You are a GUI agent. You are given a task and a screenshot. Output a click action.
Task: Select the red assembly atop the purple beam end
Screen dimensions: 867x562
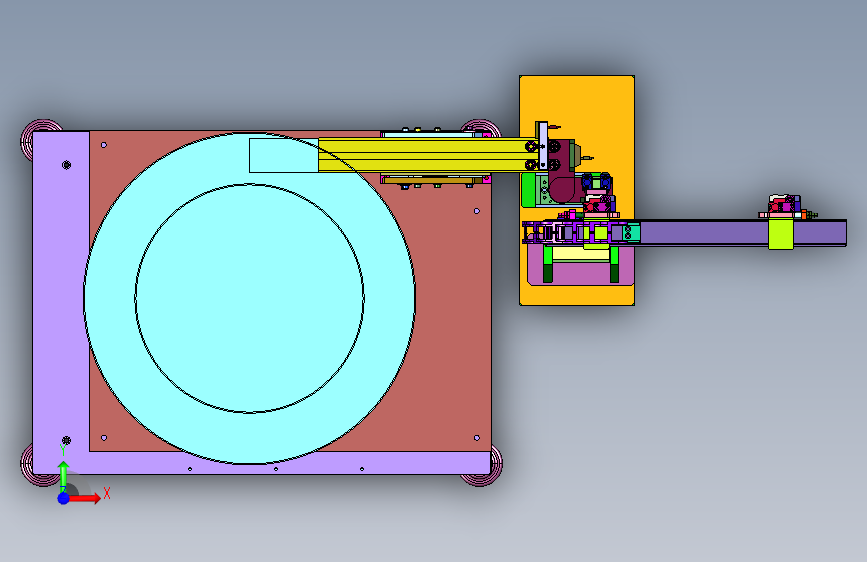click(784, 206)
